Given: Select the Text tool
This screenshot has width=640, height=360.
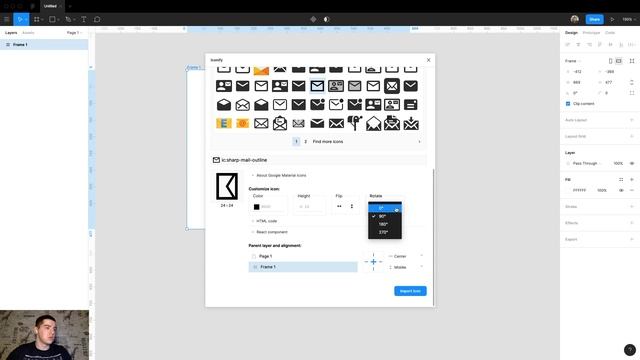Looking at the screenshot, I should point(84,19).
